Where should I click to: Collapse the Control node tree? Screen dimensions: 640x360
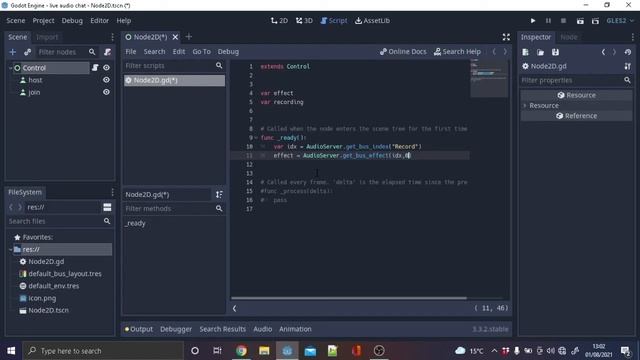pyautogui.click(x=10, y=68)
